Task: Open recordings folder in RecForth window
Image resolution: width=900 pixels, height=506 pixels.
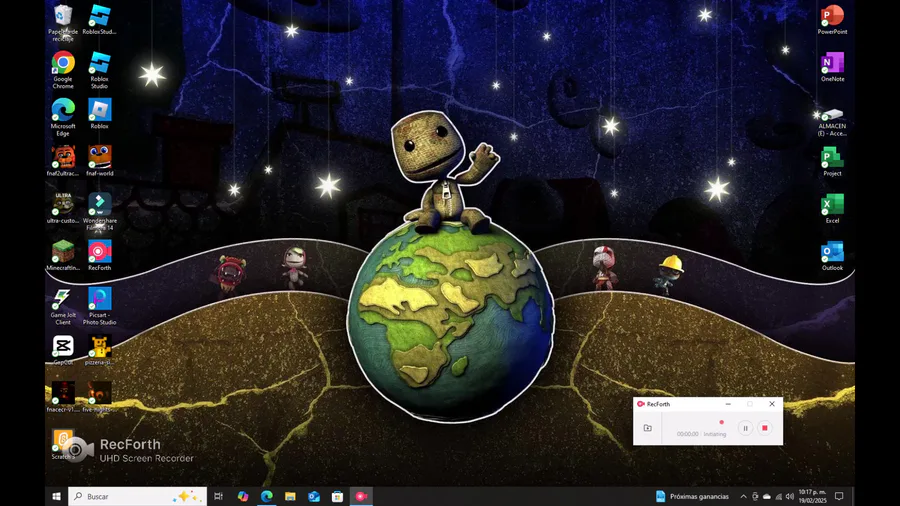Action: click(647, 428)
